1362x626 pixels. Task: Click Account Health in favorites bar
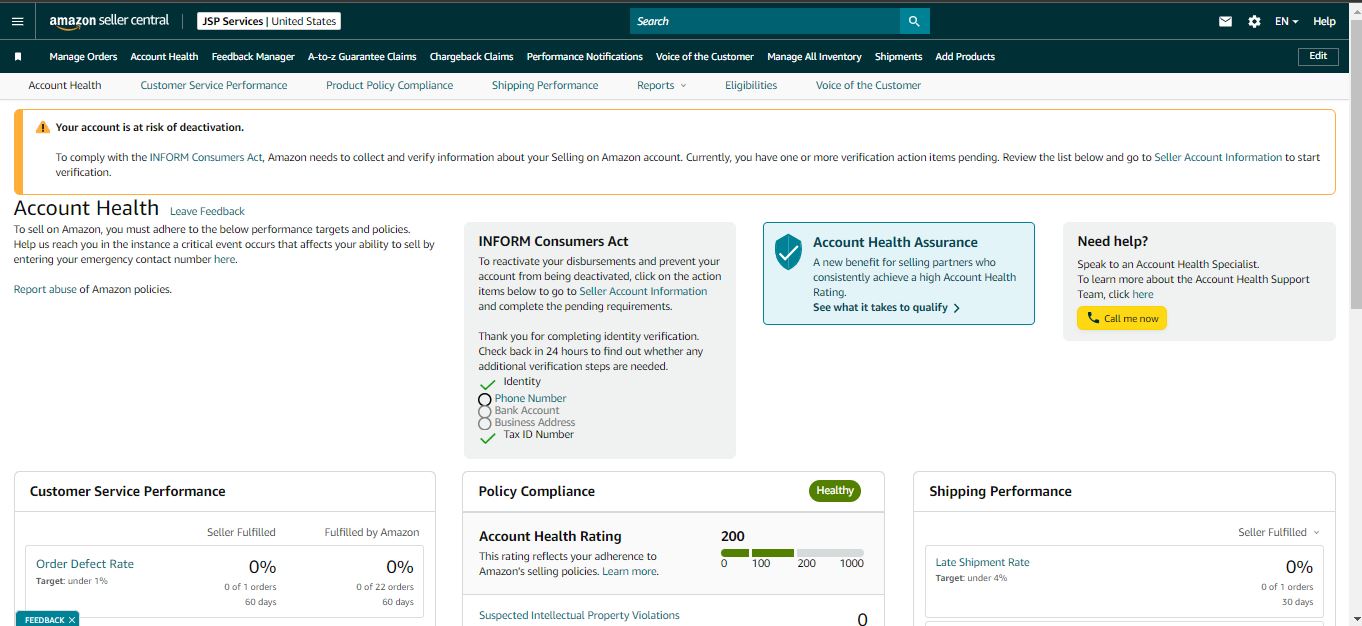click(x=164, y=57)
